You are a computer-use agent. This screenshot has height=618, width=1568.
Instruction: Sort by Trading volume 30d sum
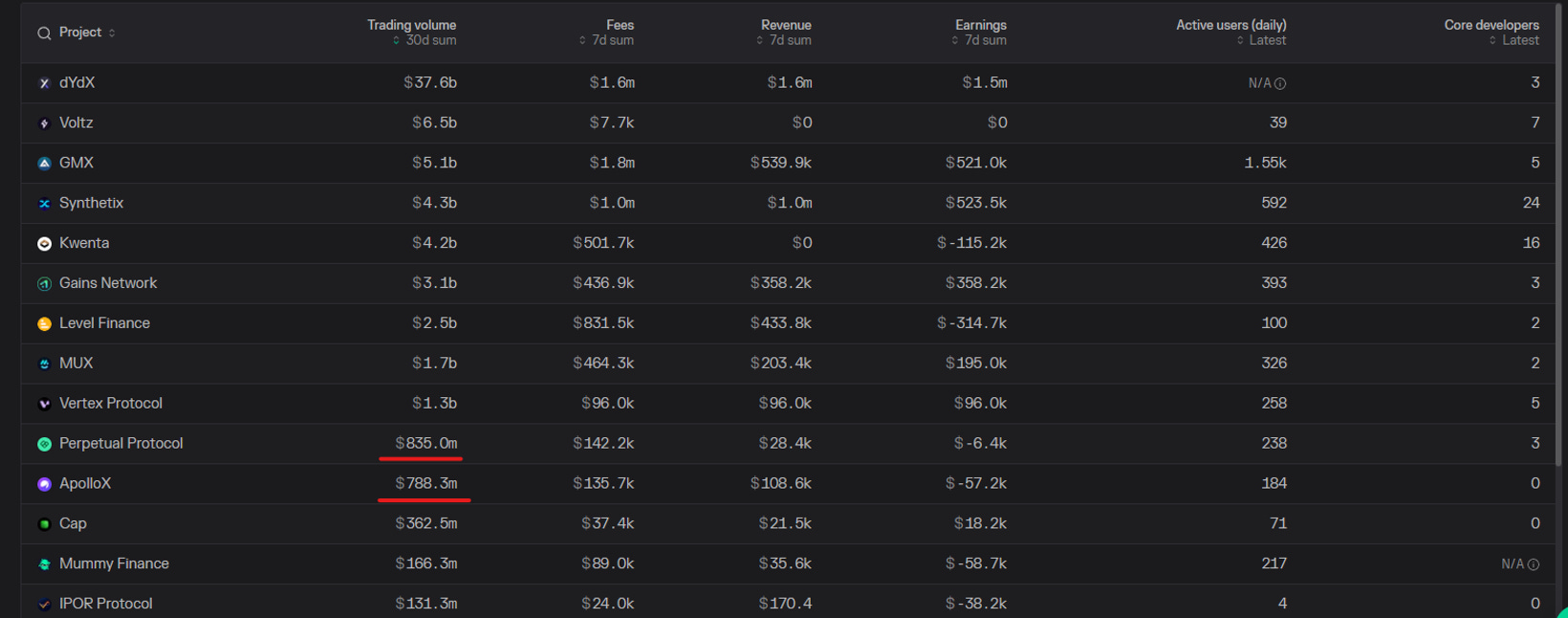397,41
